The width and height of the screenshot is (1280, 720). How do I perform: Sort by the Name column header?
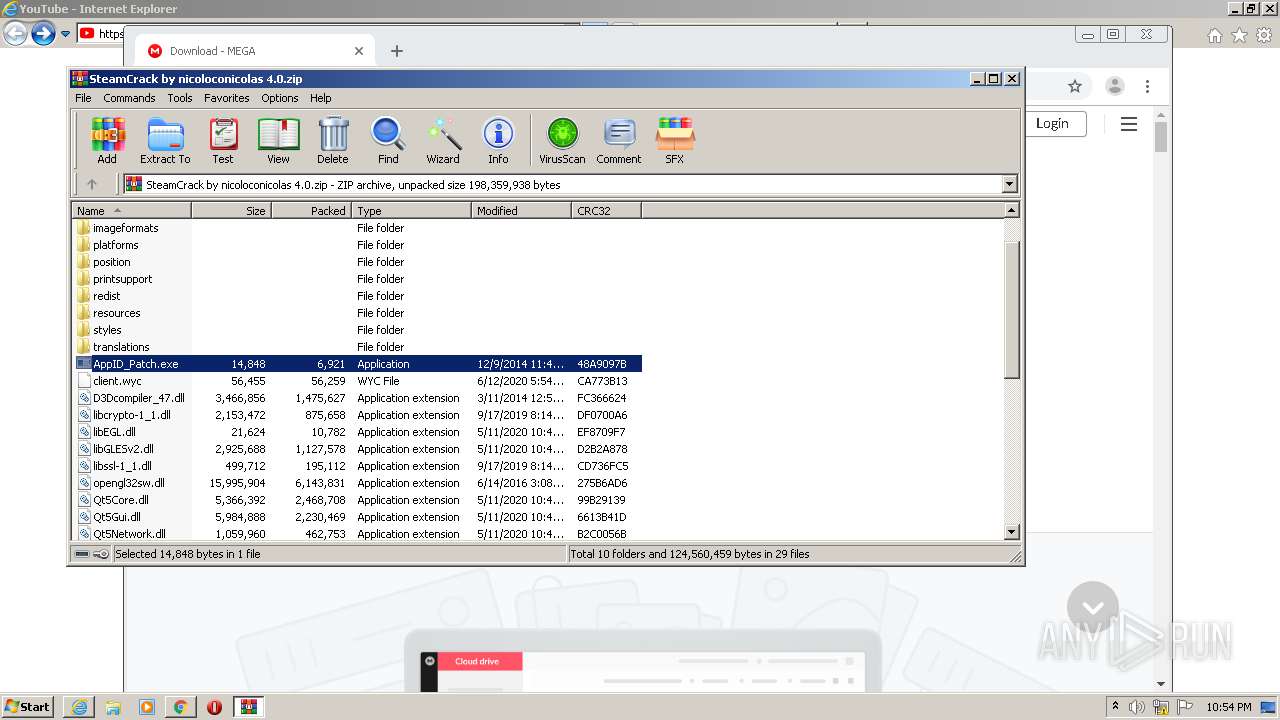[x=131, y=211]
